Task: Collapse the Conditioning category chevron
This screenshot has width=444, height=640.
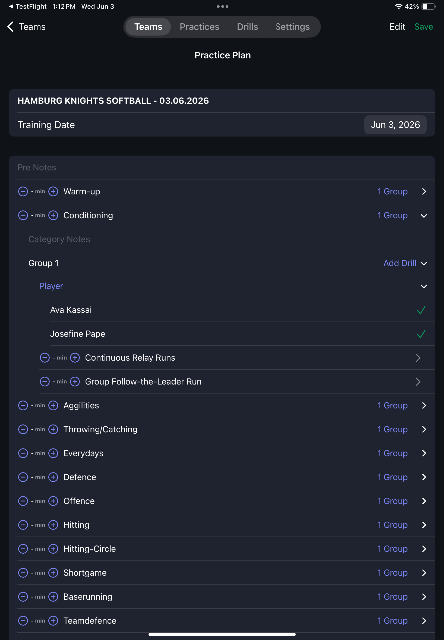Action: pos(424,216)
